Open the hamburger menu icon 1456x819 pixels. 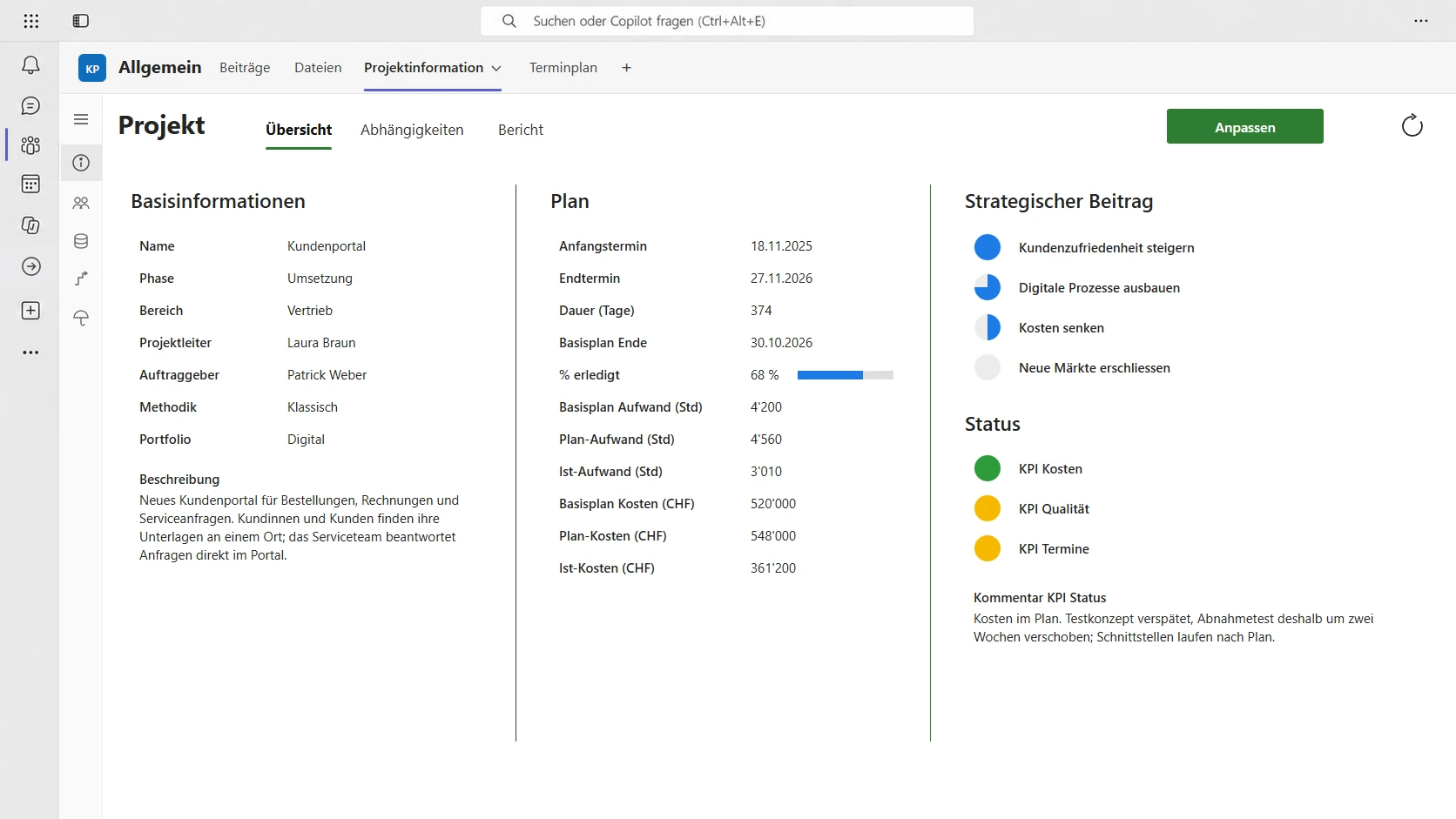(81, 119)
